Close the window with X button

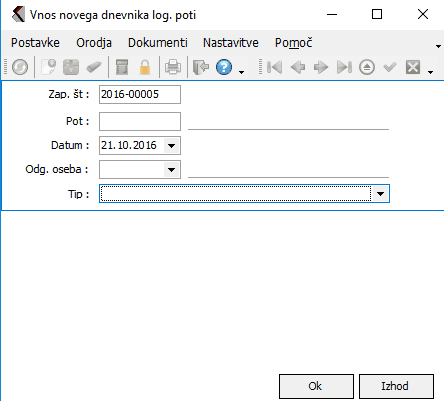(x=423, y=15)
